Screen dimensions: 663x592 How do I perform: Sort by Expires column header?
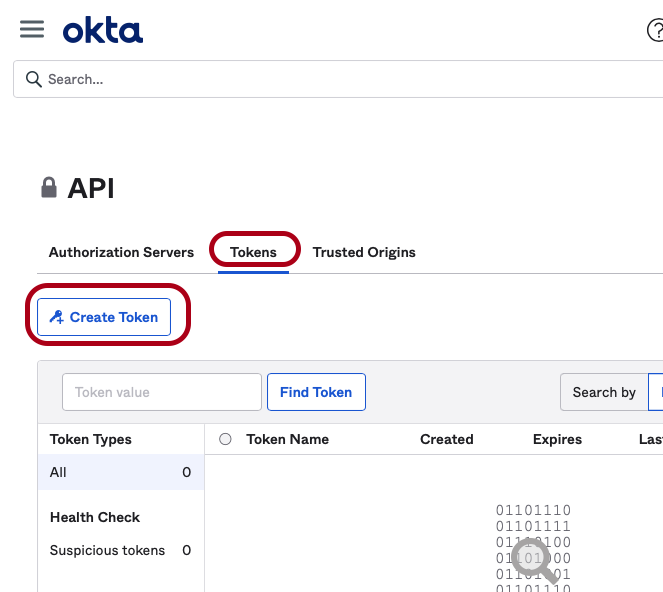tap(557, 439)
